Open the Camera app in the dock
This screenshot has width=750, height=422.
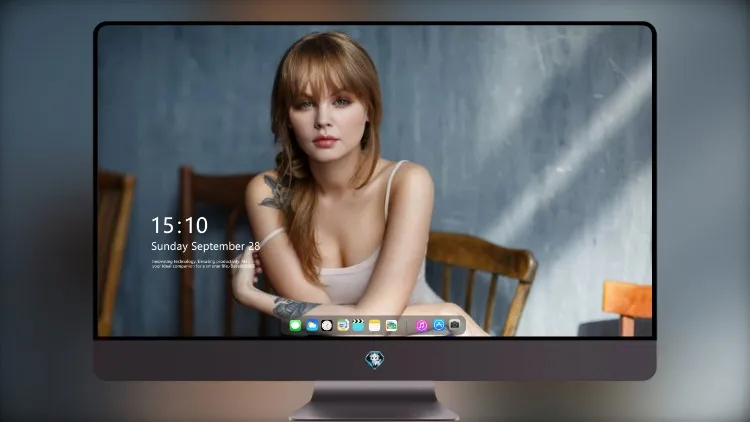coord(454,325)
